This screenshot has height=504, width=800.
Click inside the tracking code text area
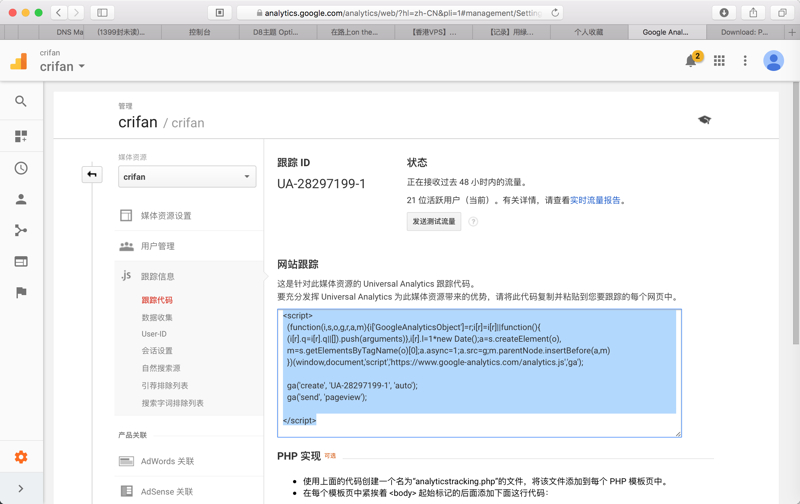479,373
